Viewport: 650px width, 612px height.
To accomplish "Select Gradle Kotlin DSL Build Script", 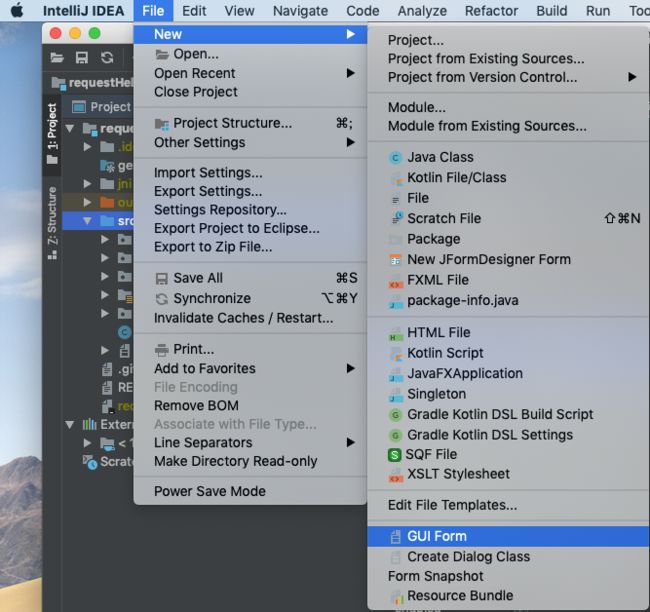I will 508,414.
